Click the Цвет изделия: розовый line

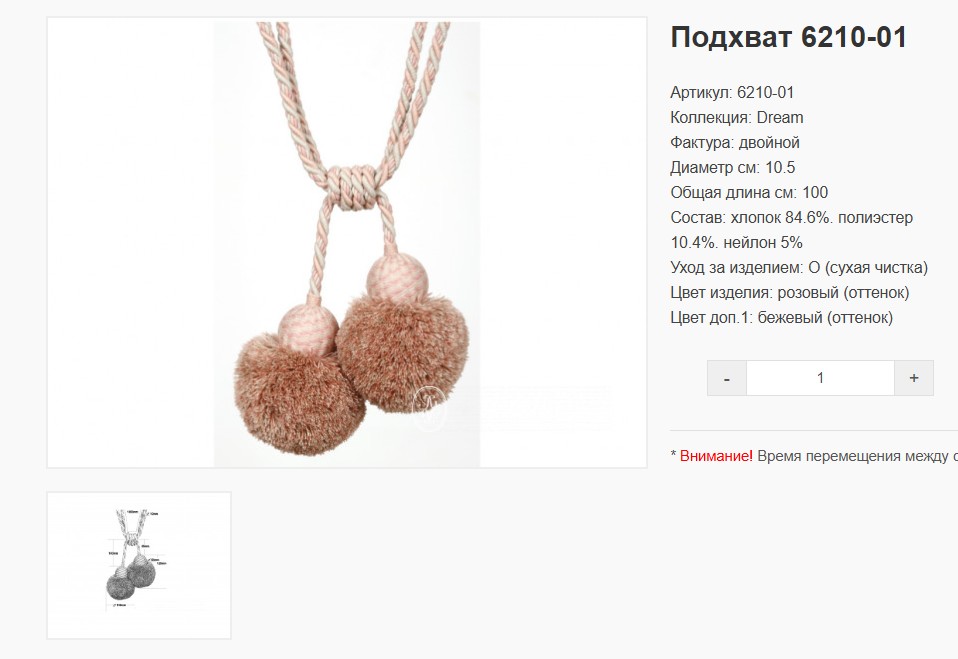790,293
